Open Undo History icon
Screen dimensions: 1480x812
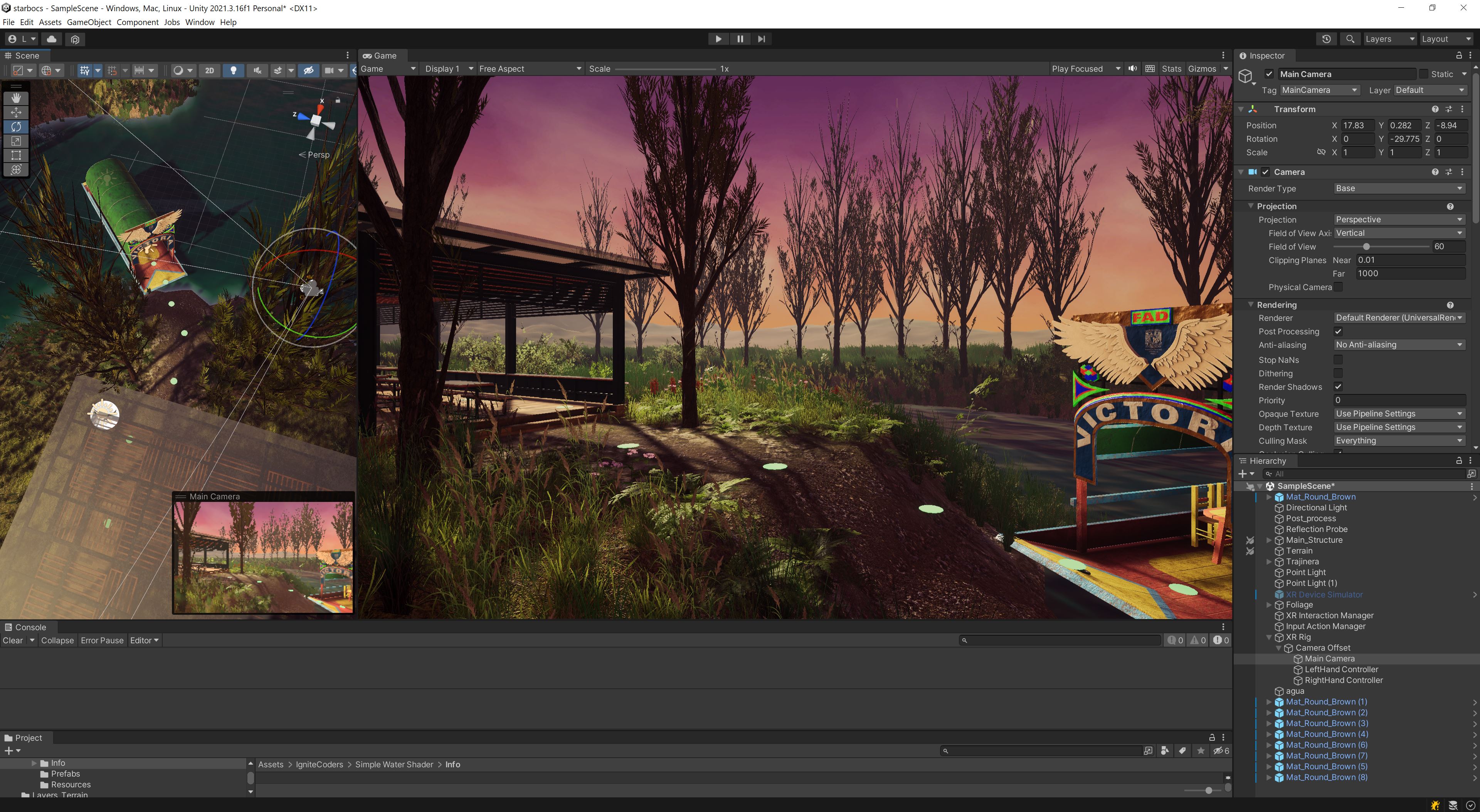[1326, 39]
